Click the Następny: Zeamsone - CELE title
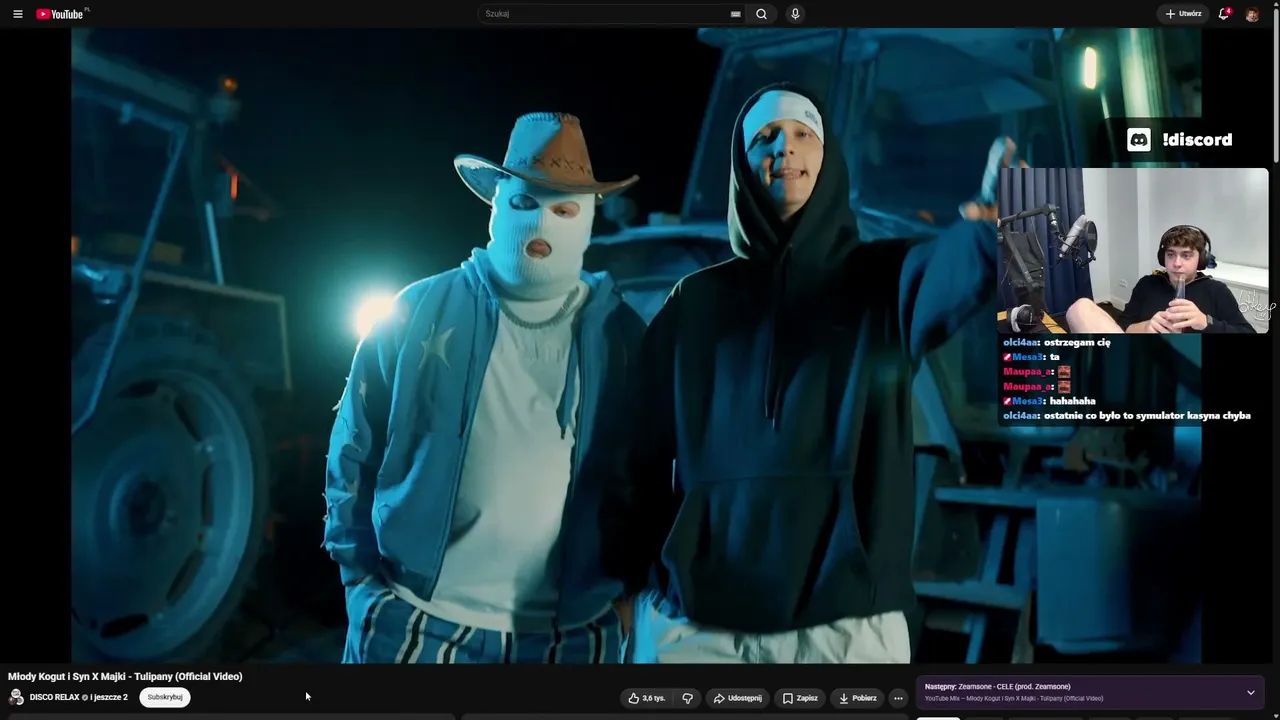The image size is (1280, 720). point(998,687)
